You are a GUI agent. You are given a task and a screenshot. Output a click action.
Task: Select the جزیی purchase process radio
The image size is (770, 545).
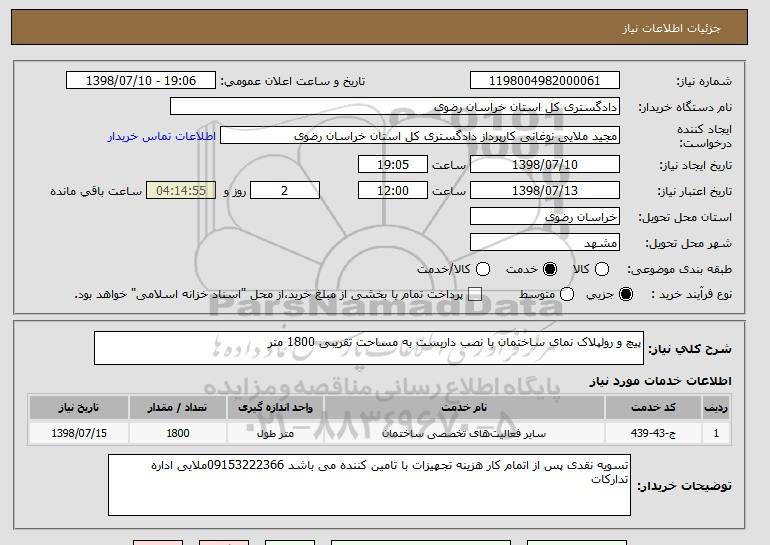click(626, 294)
